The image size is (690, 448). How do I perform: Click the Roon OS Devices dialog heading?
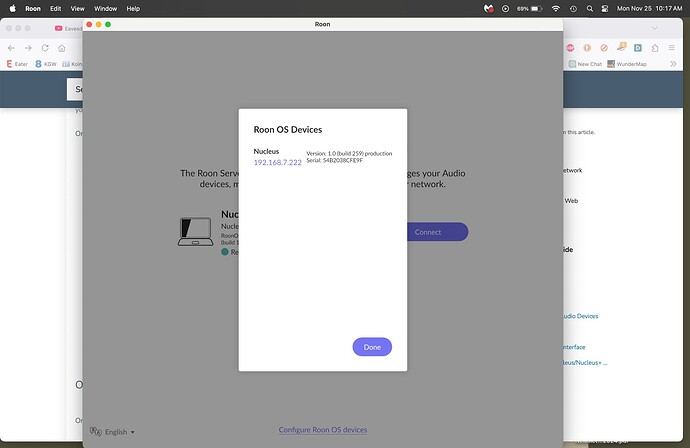(288, 129)
